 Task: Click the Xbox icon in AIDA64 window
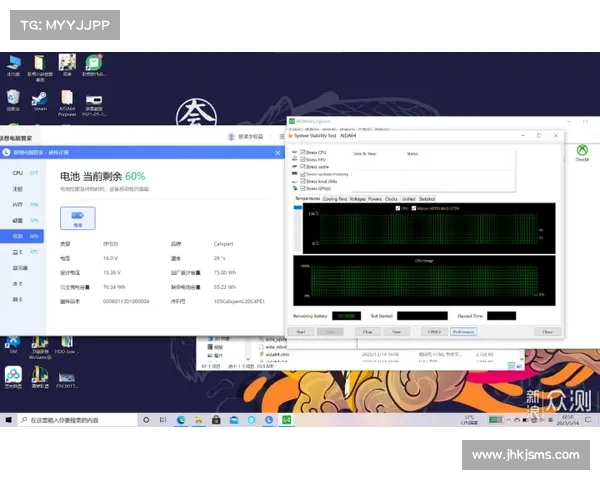point(582,150)
